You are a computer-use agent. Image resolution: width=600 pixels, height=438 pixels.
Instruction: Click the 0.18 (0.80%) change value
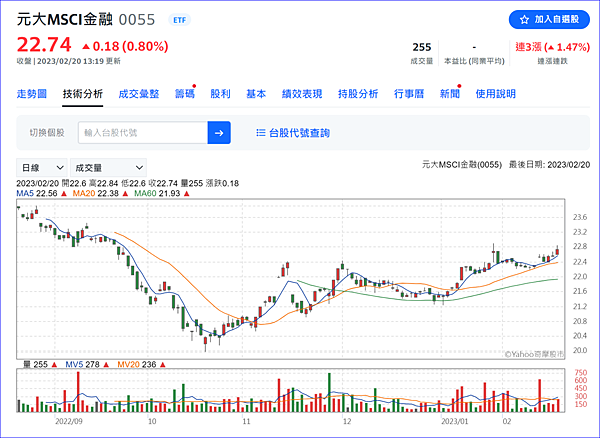[x=125, y=46]
